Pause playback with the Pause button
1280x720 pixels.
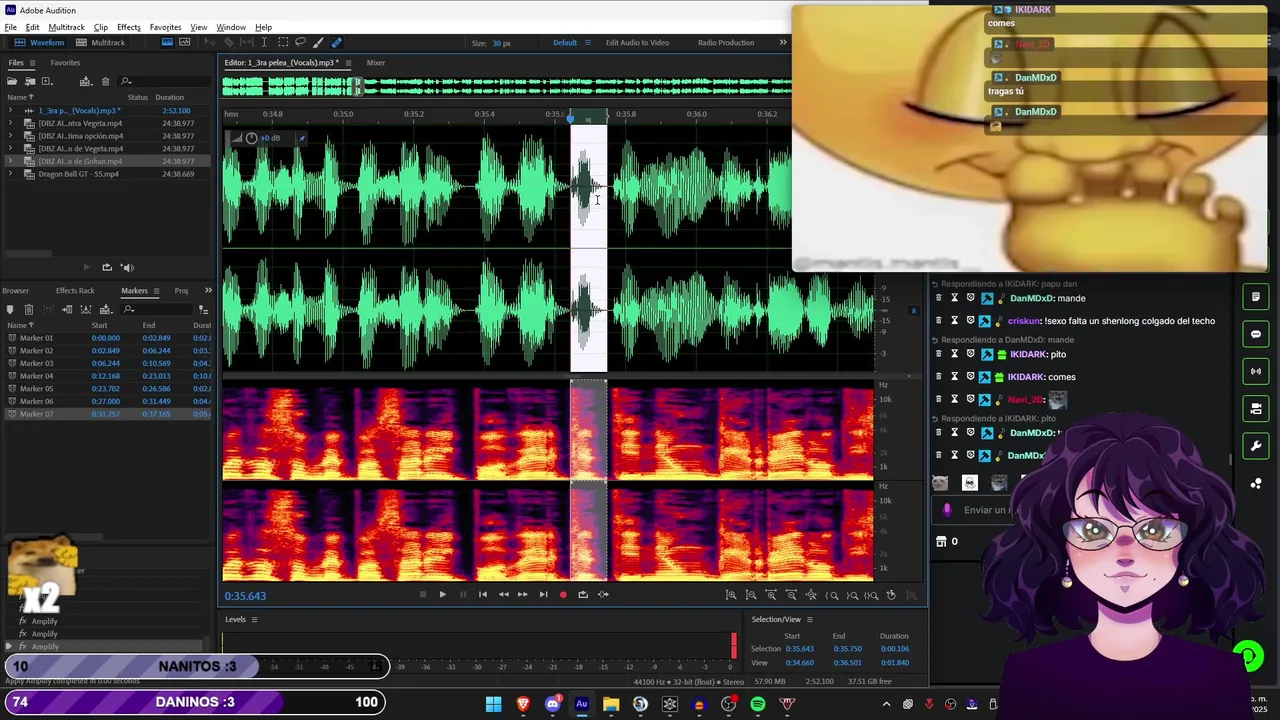coord(462,594)
